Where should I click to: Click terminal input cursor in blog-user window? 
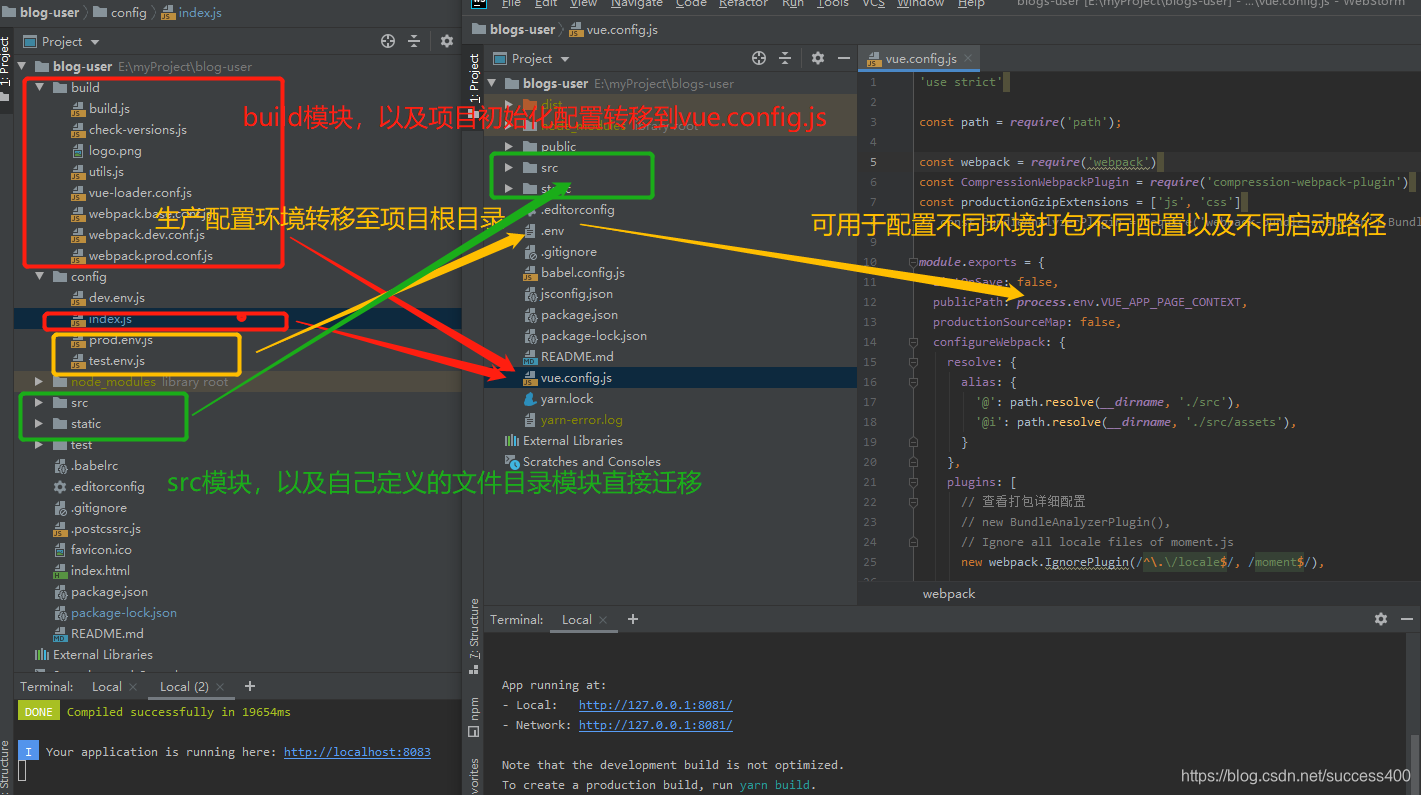22,770
